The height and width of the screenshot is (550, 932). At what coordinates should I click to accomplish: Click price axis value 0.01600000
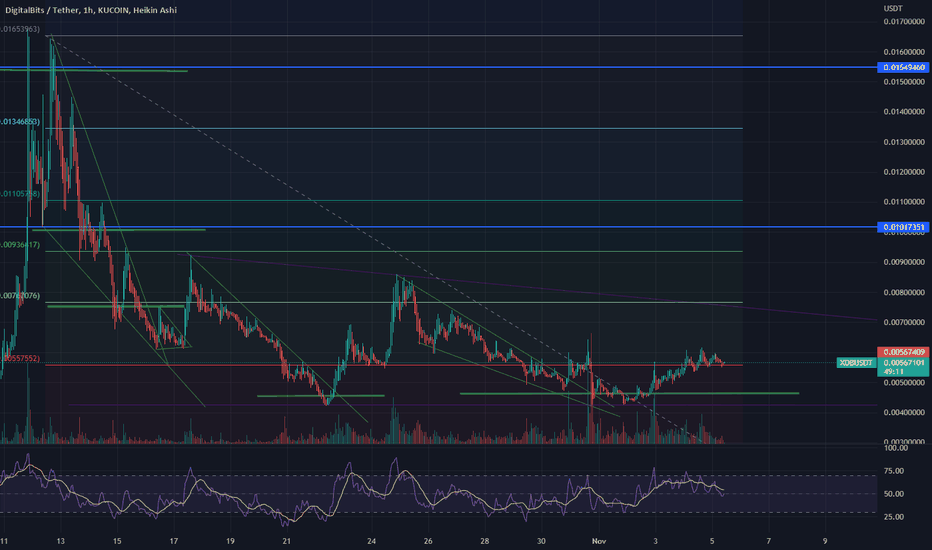904,52
